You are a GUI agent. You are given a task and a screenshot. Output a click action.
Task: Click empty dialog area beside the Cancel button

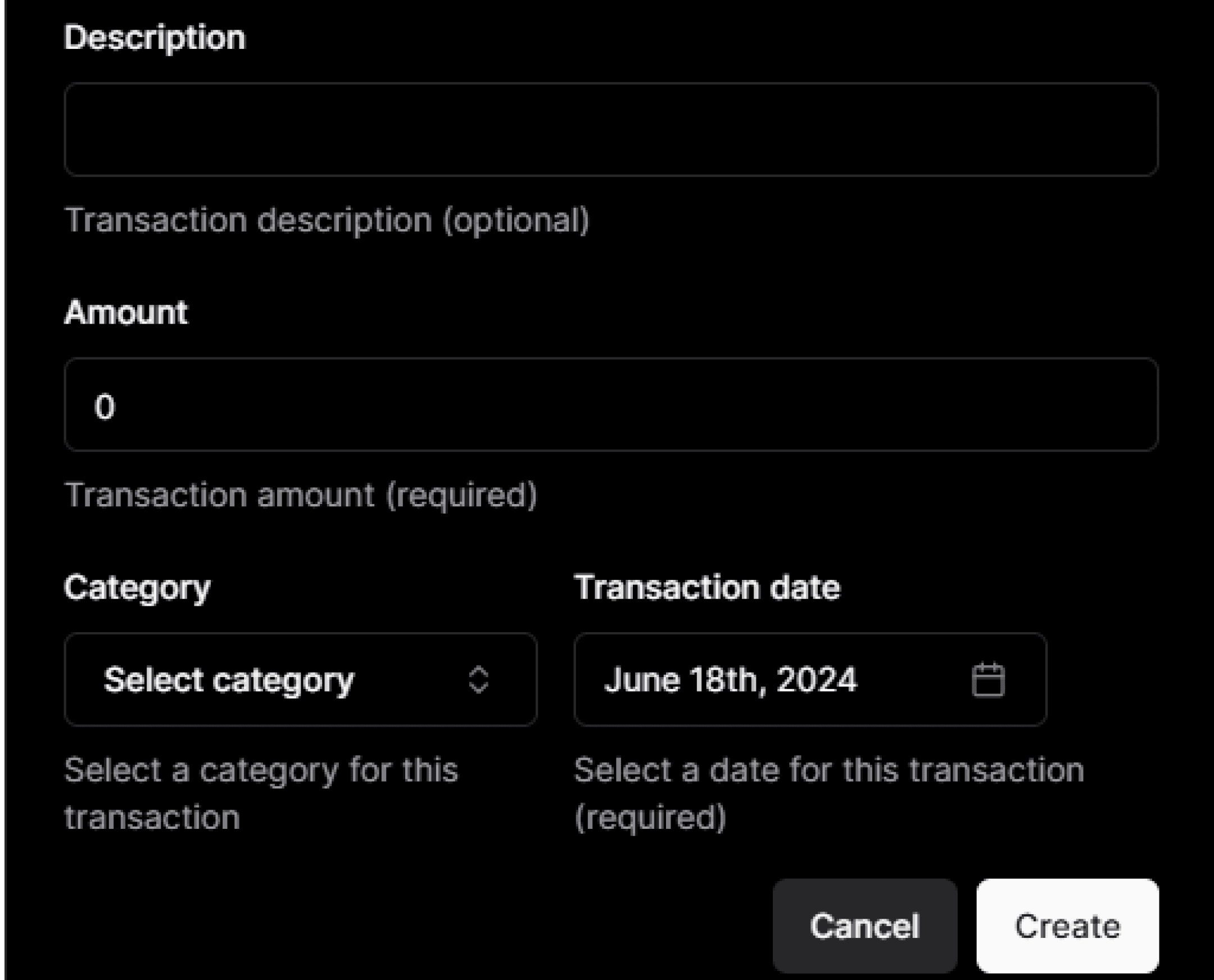click(395, 926)
